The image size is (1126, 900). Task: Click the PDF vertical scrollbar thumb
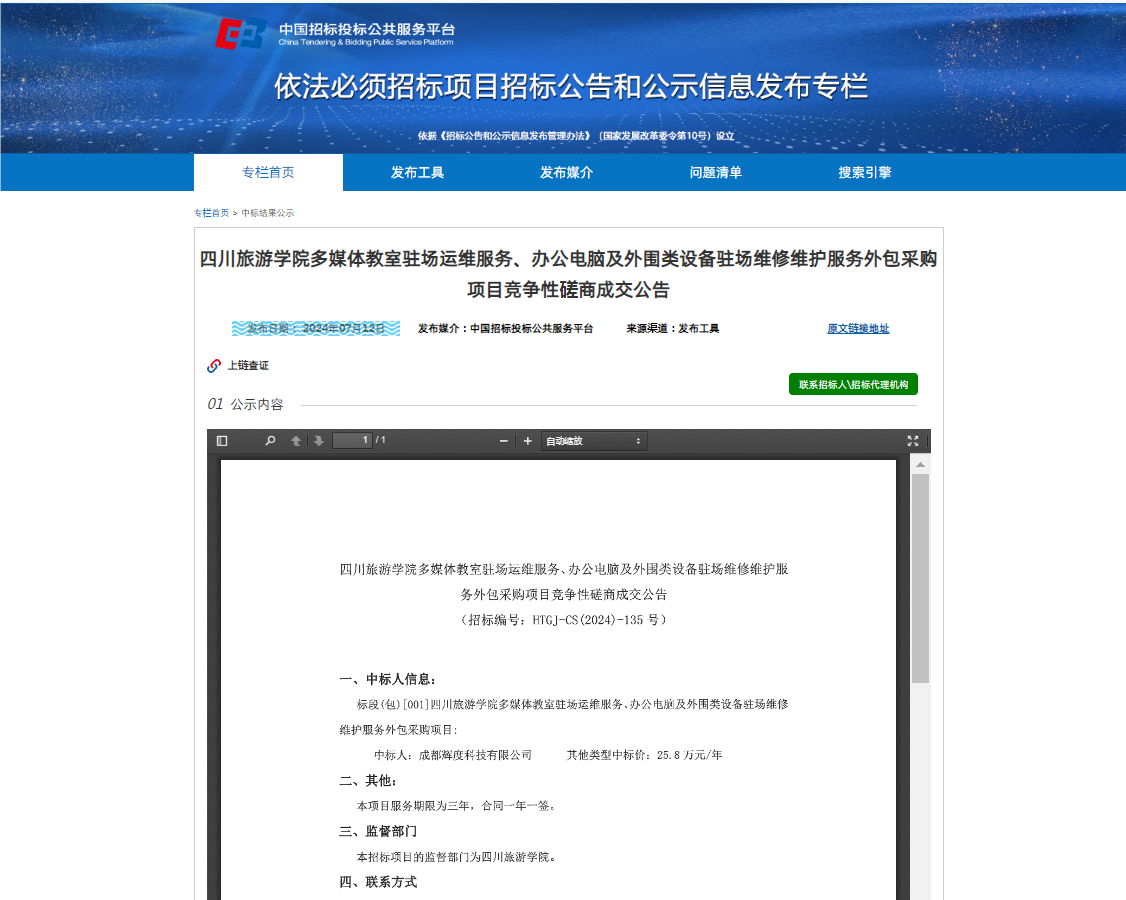(x=920, y=577)
